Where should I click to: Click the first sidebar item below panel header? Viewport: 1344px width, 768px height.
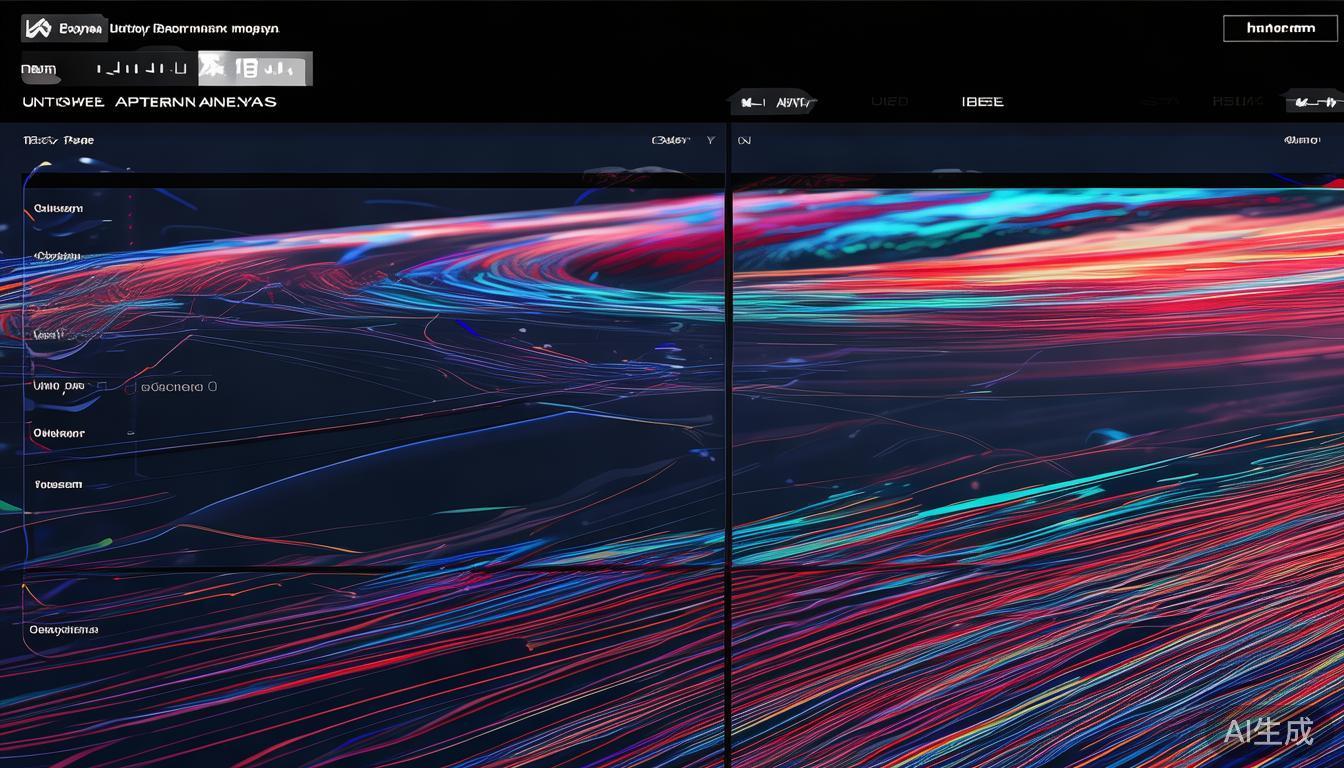(58, 209)
